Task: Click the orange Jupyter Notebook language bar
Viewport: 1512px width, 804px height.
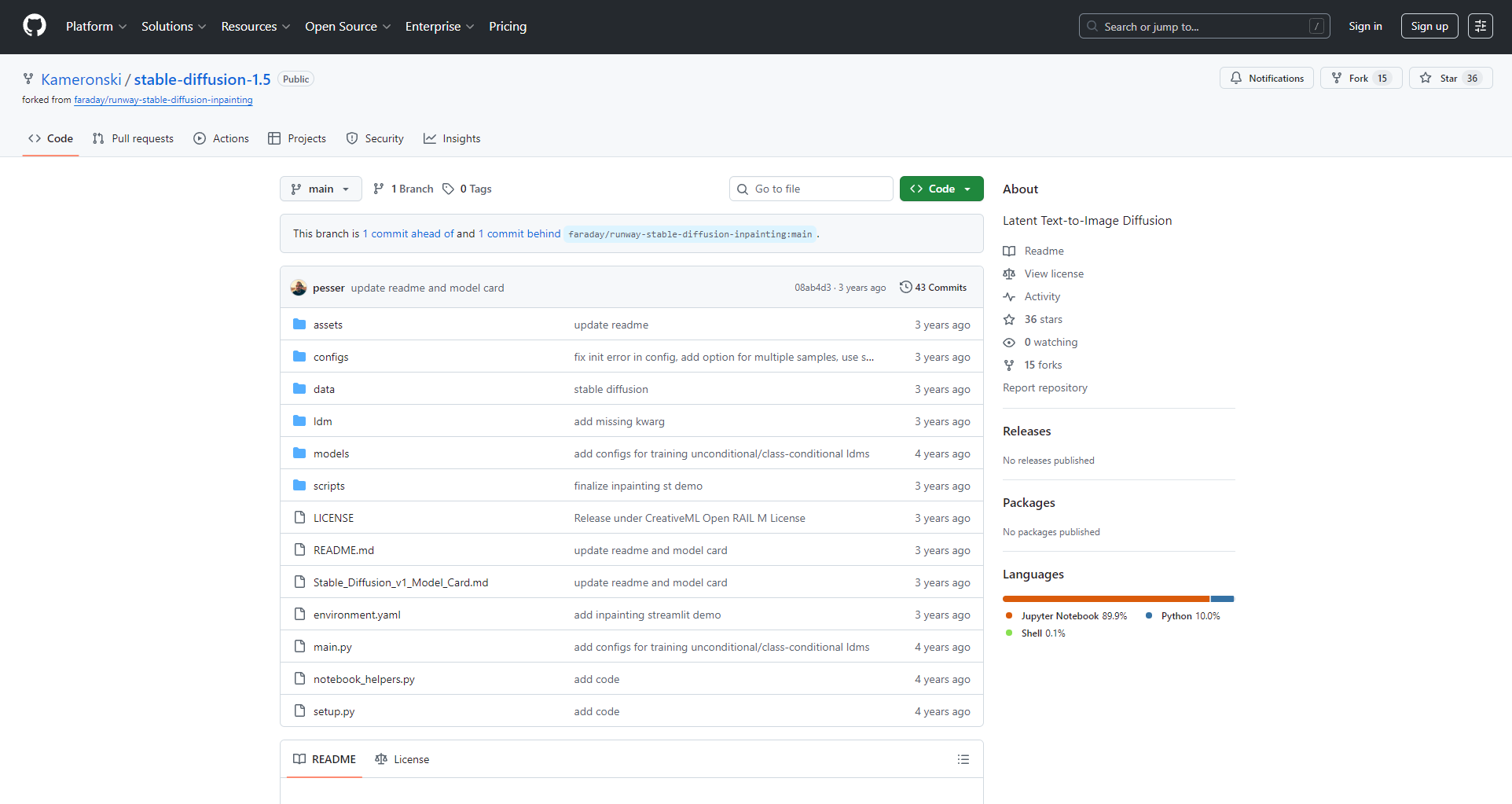Action: tap(1105, 599)
